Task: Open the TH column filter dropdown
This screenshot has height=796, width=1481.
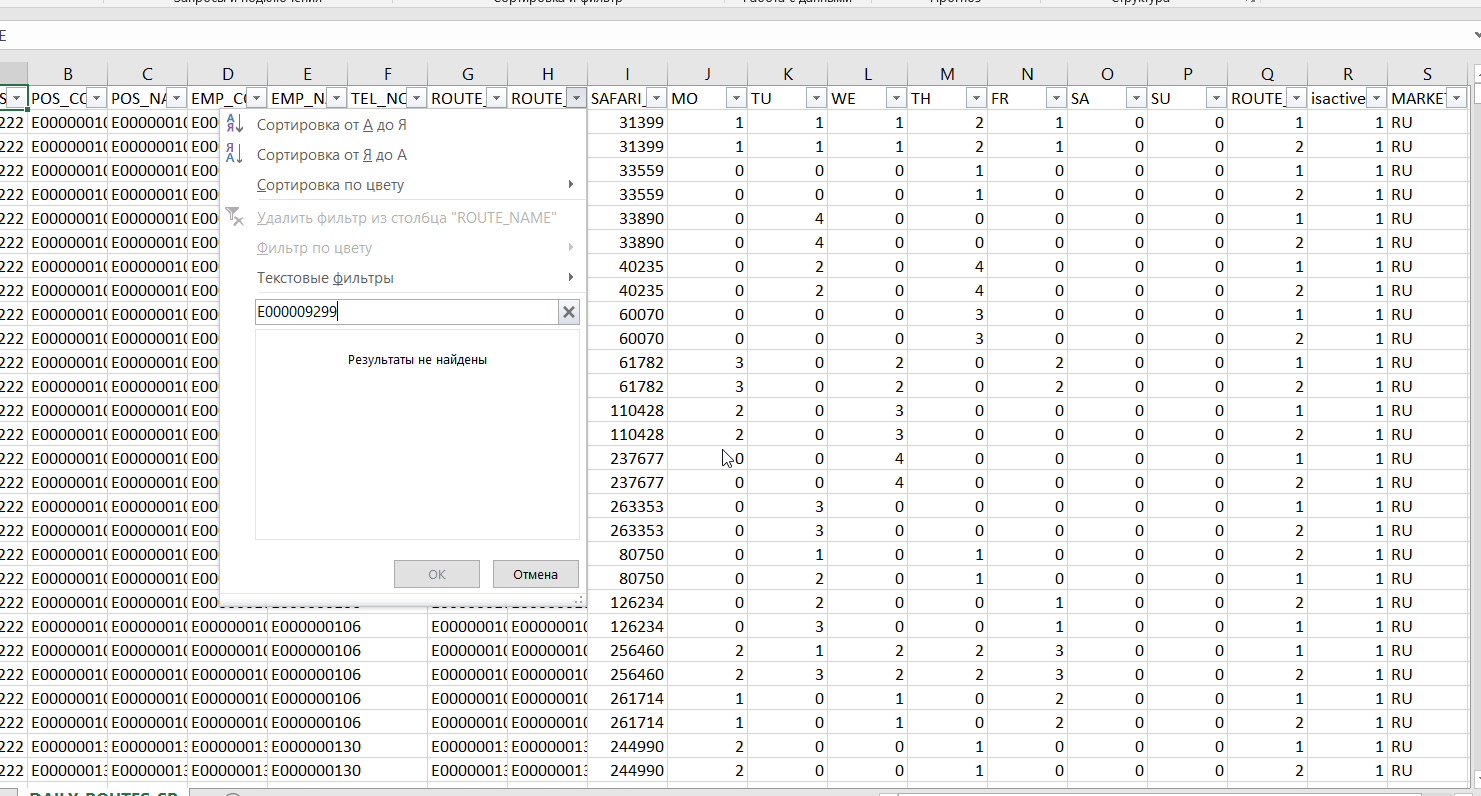Action: pyautogui.click(x=976, y=98)
